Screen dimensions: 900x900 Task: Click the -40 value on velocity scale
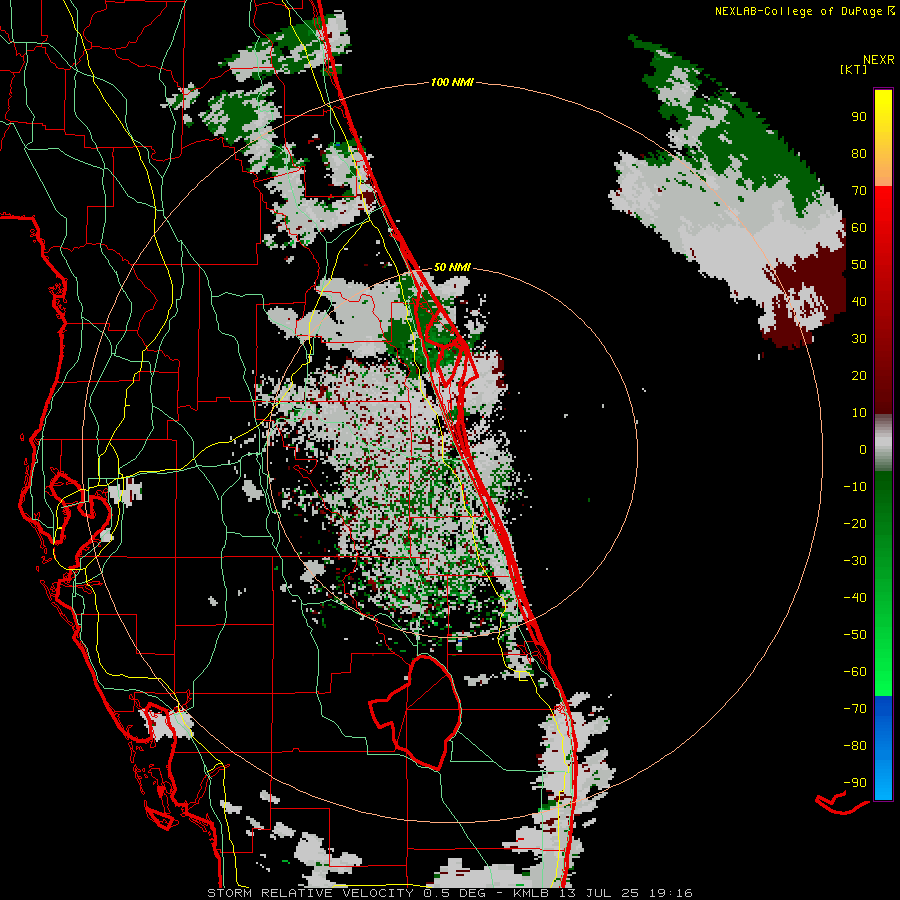[x=855, y=598]
